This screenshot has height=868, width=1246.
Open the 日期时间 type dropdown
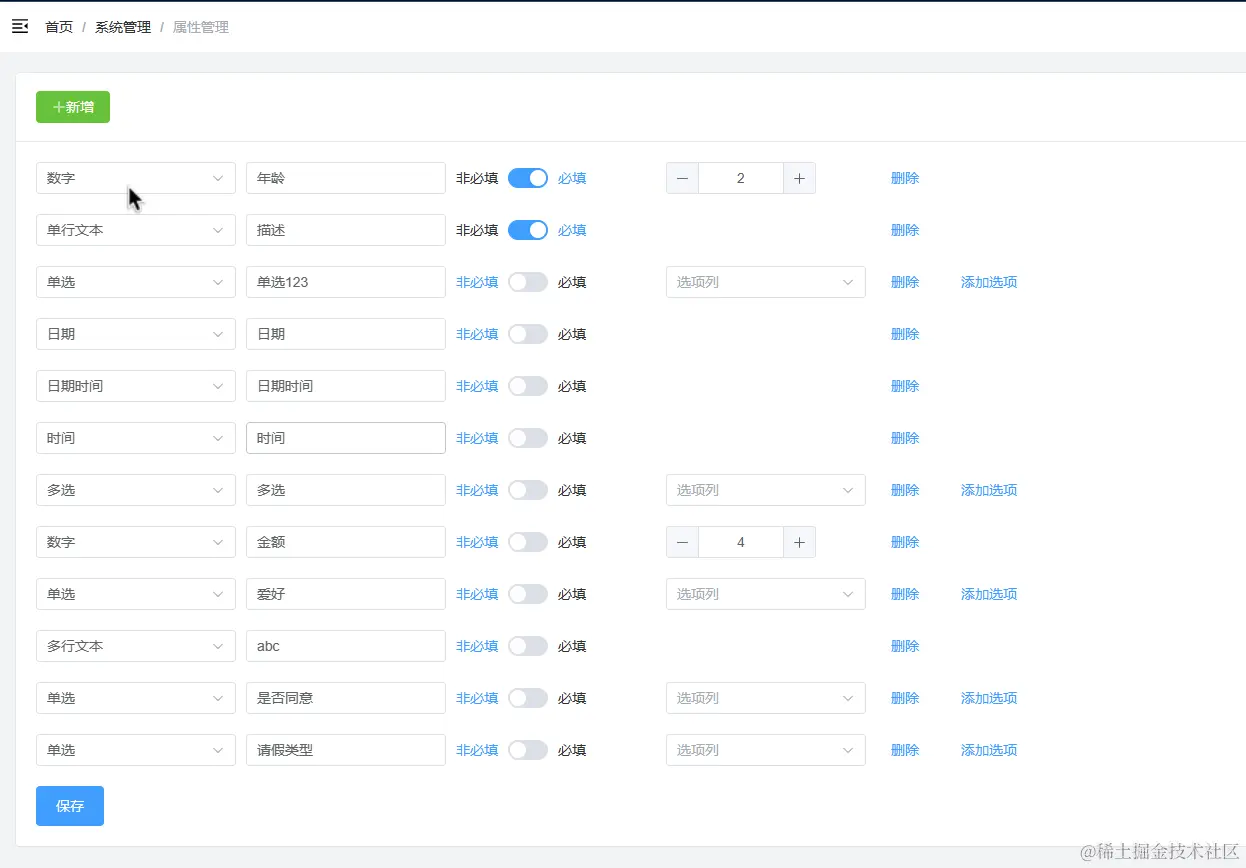point(136,386)
